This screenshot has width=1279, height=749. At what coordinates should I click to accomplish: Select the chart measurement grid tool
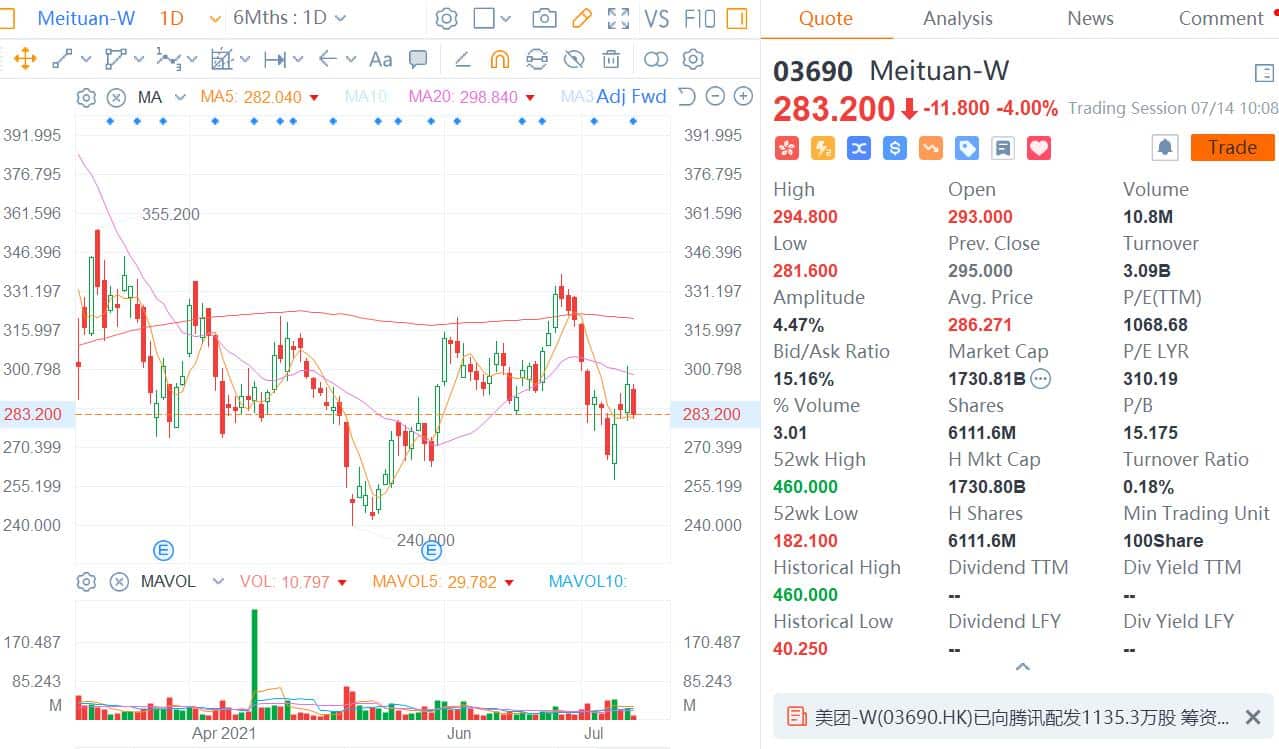pyautogui.click(x=222, y=59)
